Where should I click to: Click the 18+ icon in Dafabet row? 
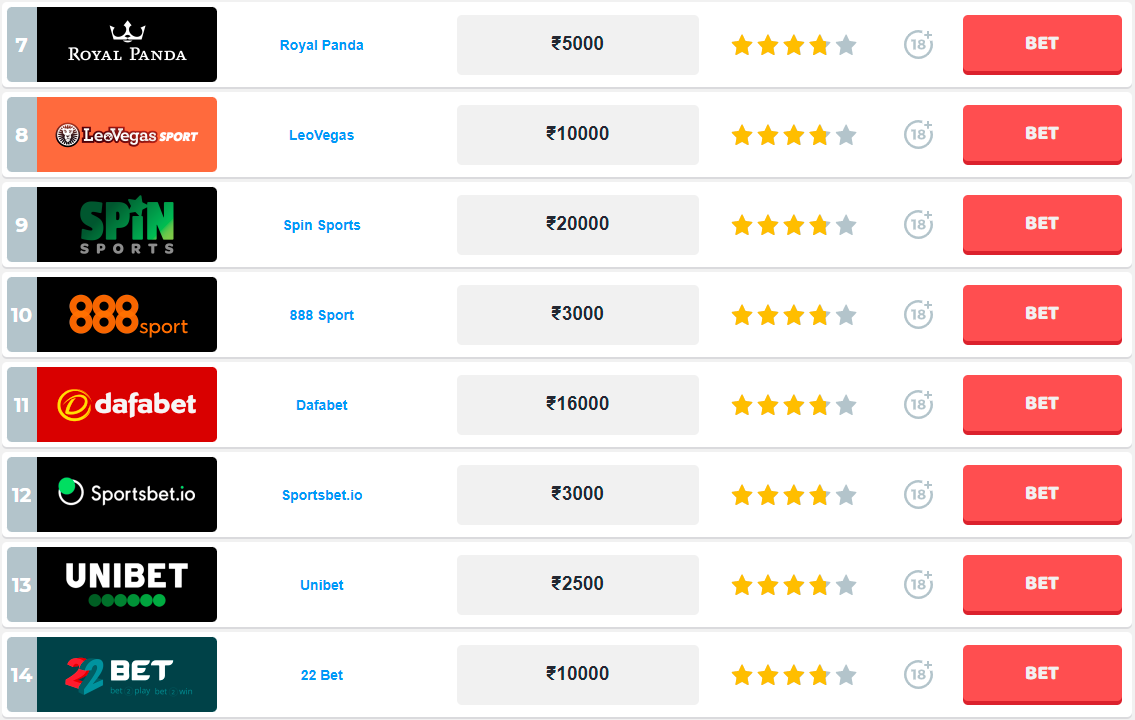918,405
